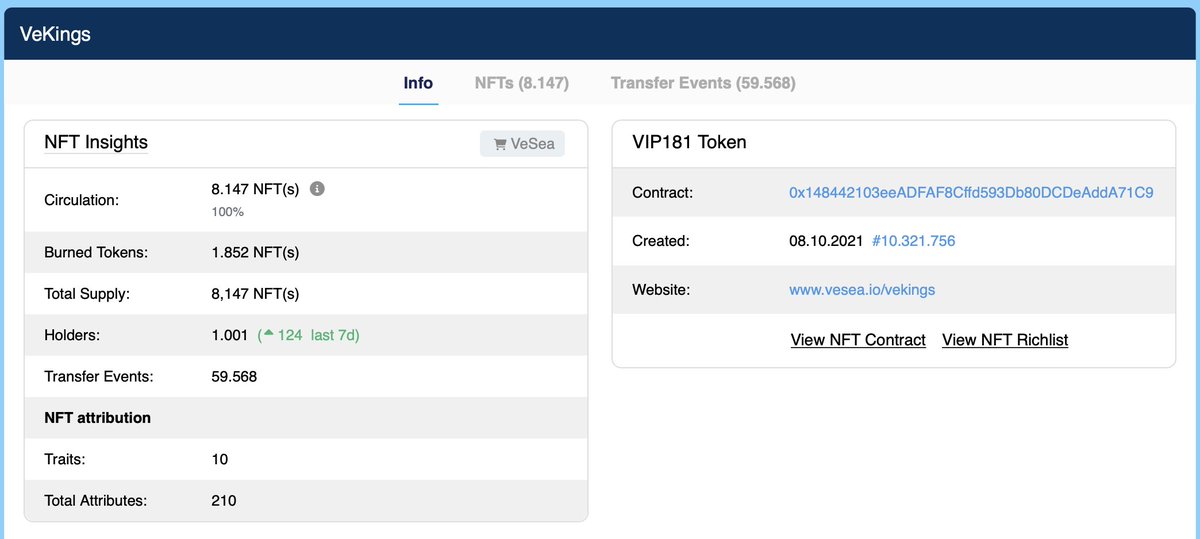Click View NFT Richlist link
Viewport: 1200px width, 539px height.
(1005, 340)
